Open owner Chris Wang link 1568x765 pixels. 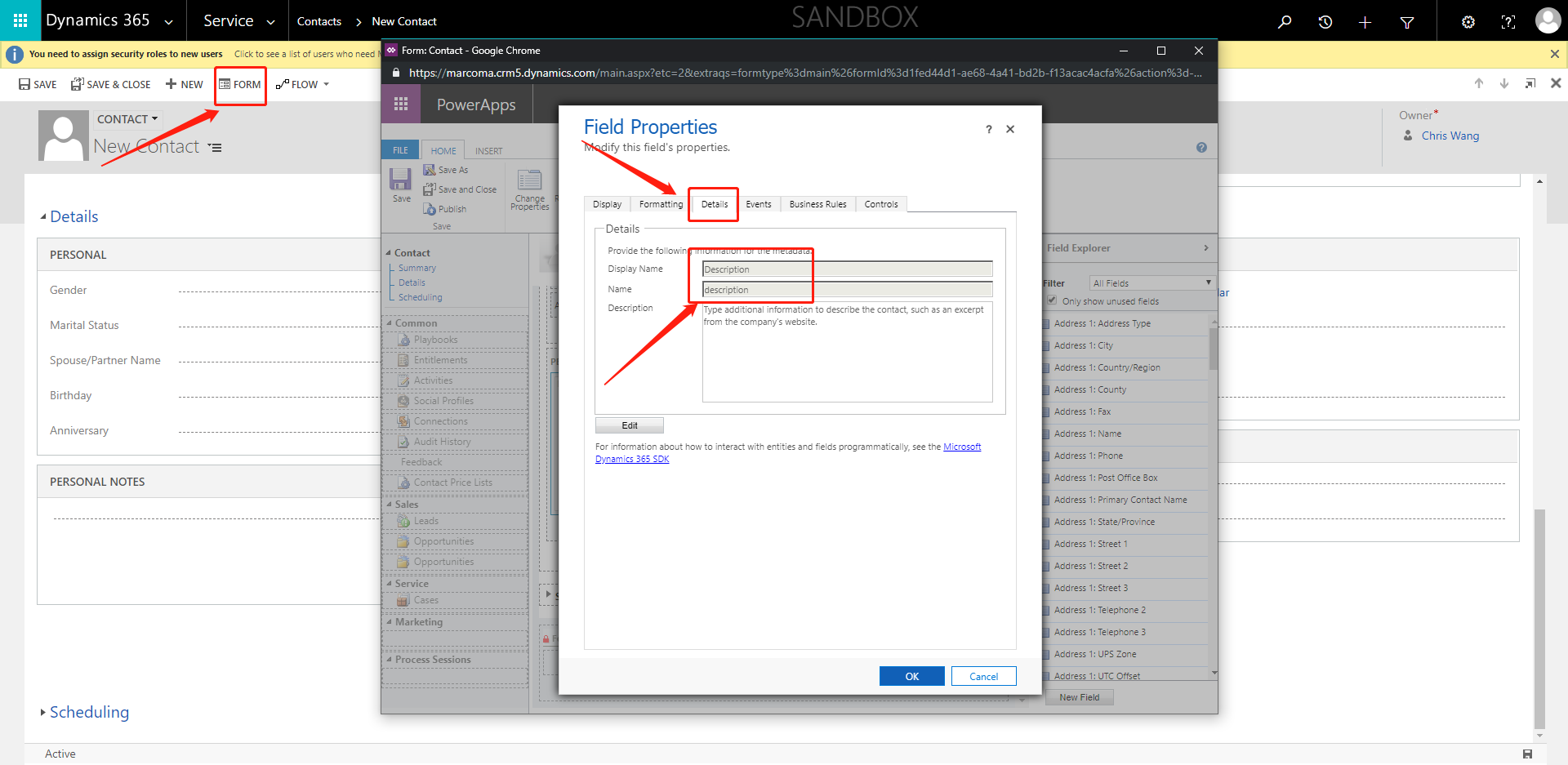[x=1450, y=136]
